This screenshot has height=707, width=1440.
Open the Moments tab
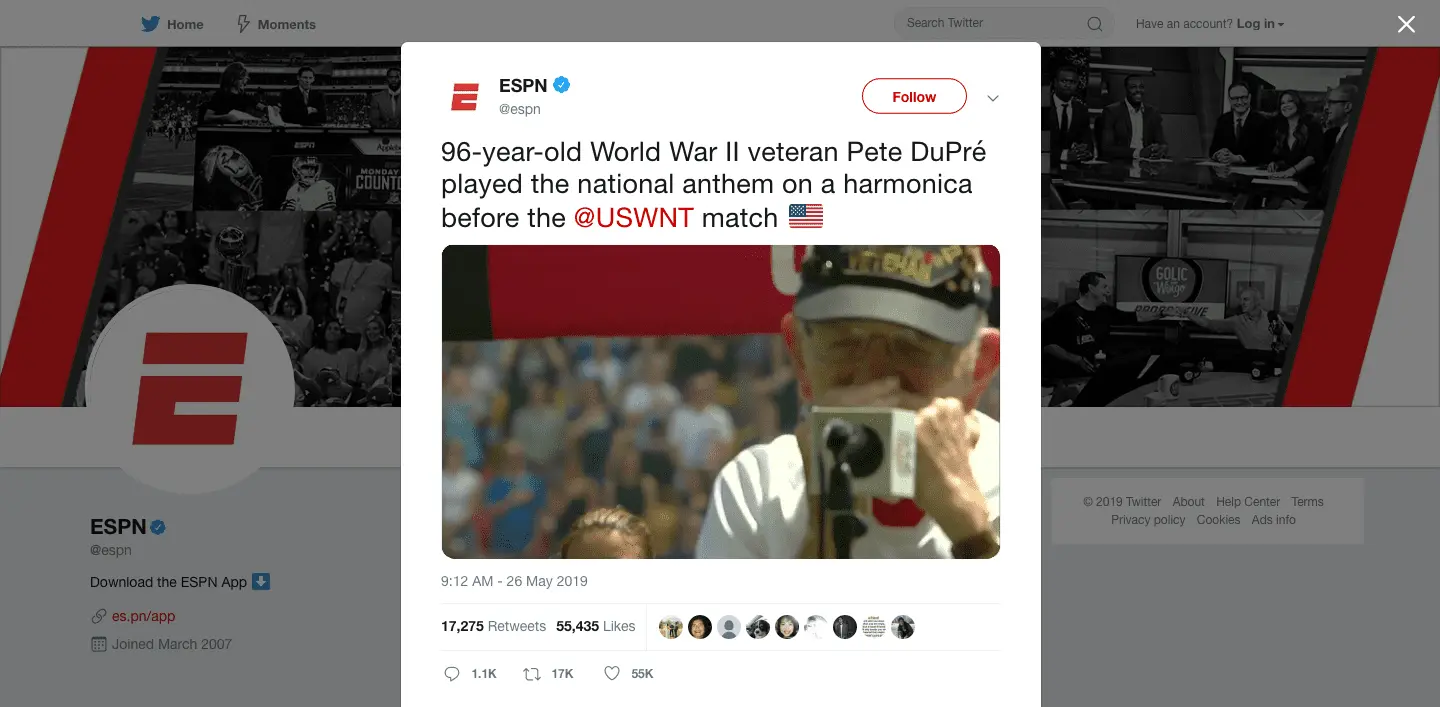click(276, 24)
